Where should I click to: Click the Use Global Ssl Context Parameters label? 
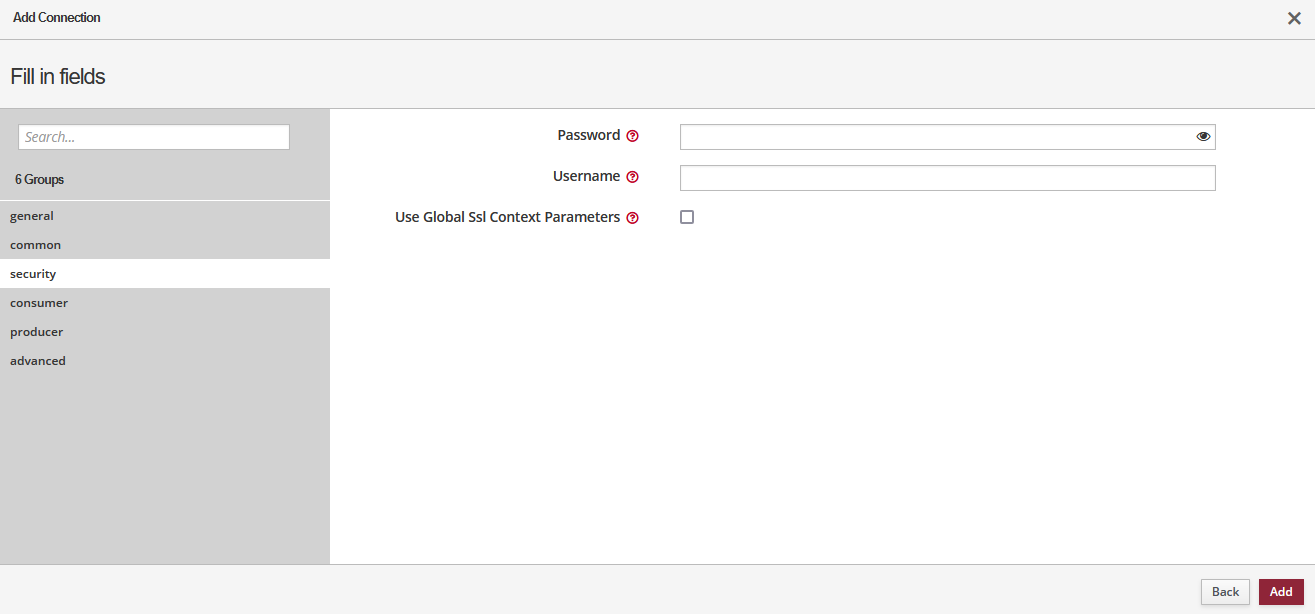click(507, 217)
